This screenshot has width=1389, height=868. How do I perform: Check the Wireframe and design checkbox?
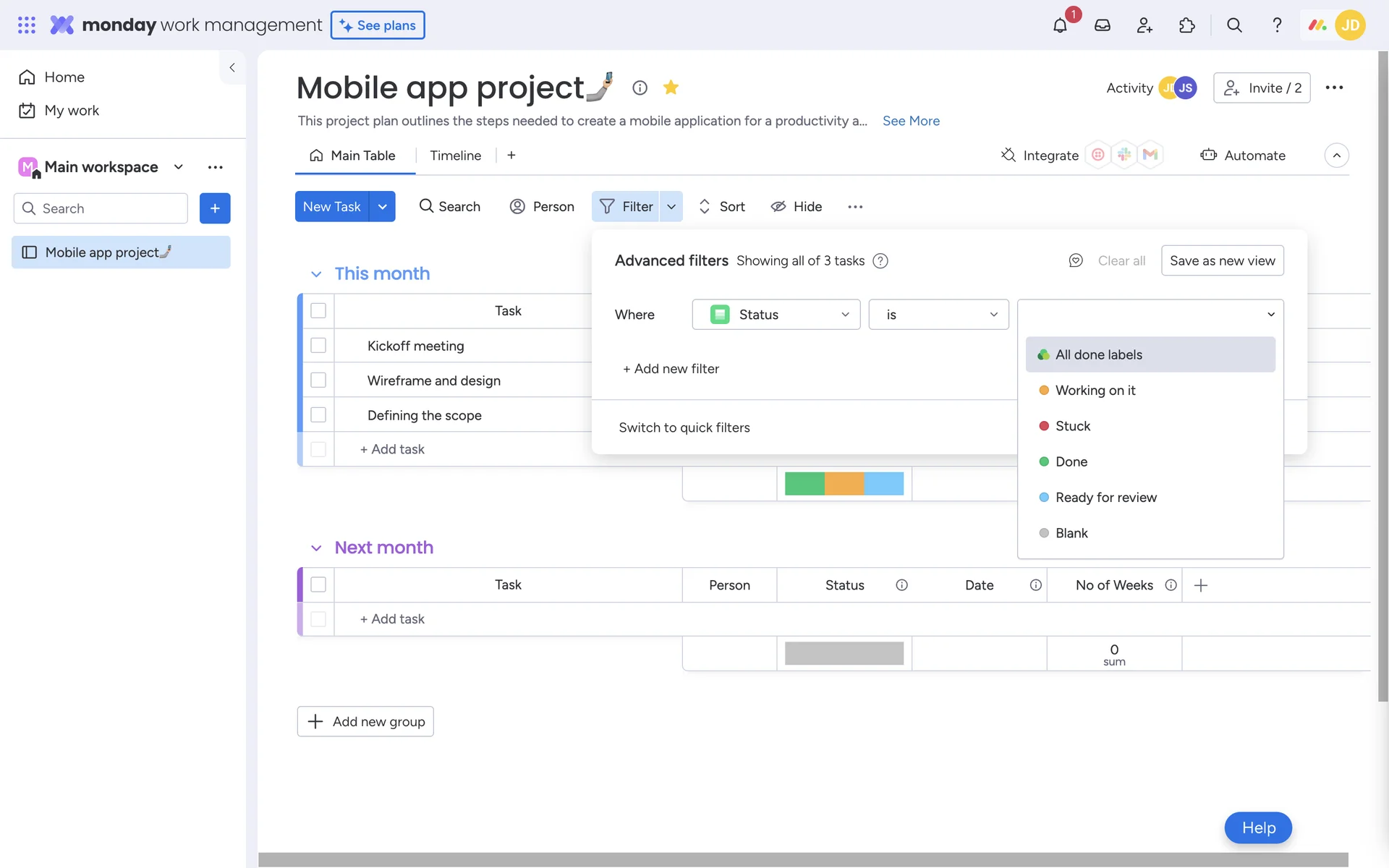click(x=318, y=380)
